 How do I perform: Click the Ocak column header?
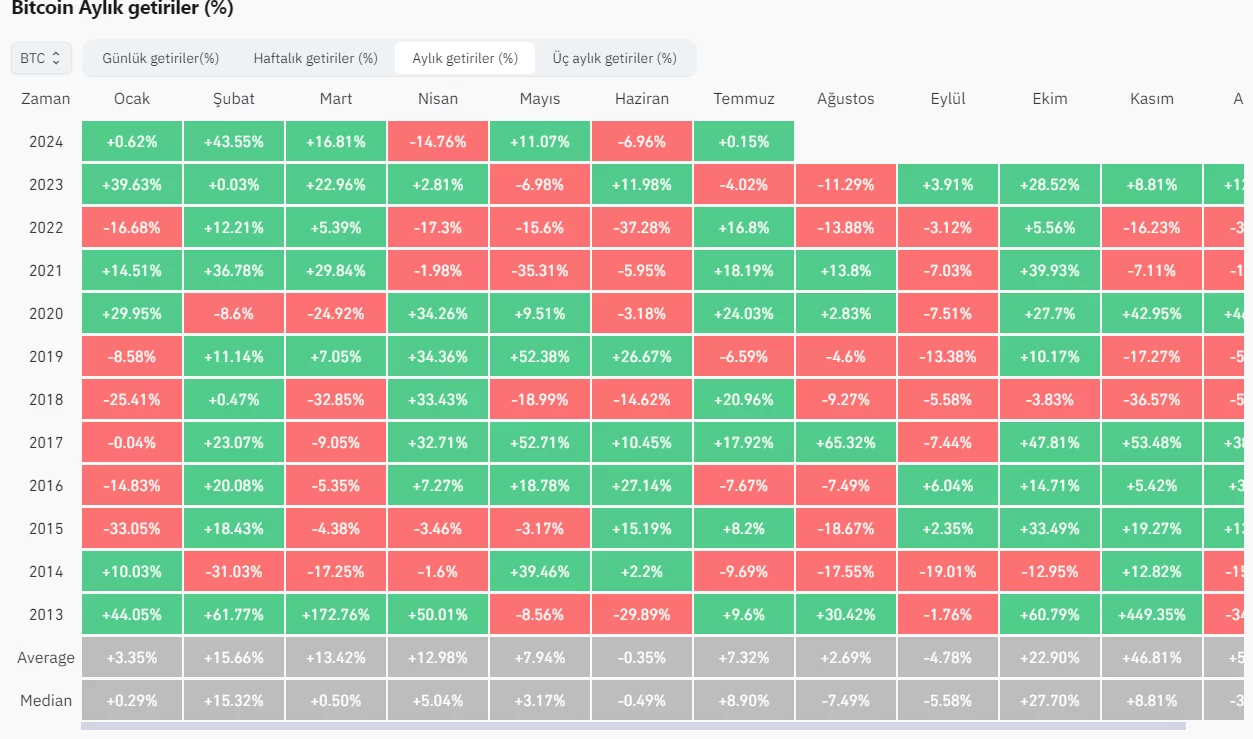132,98
